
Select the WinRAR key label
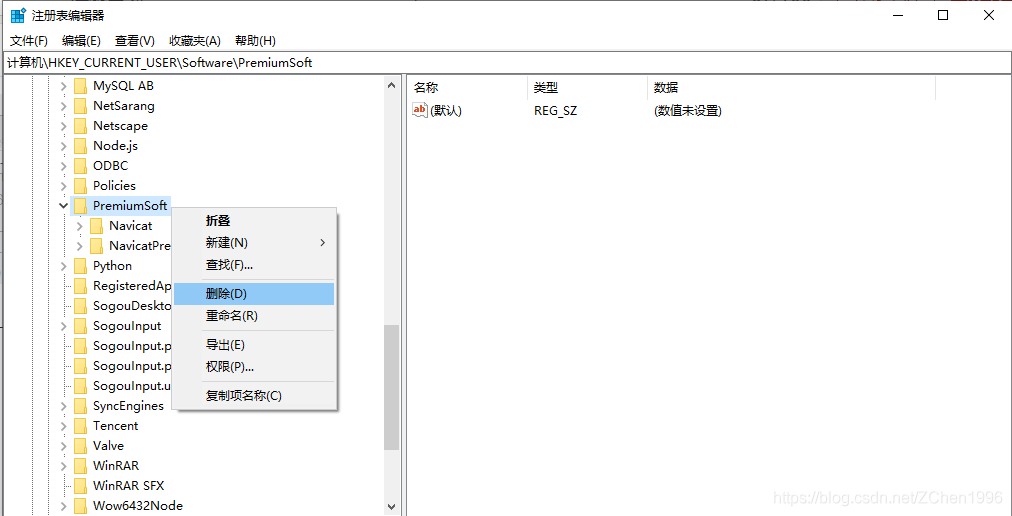coord(116,466)
